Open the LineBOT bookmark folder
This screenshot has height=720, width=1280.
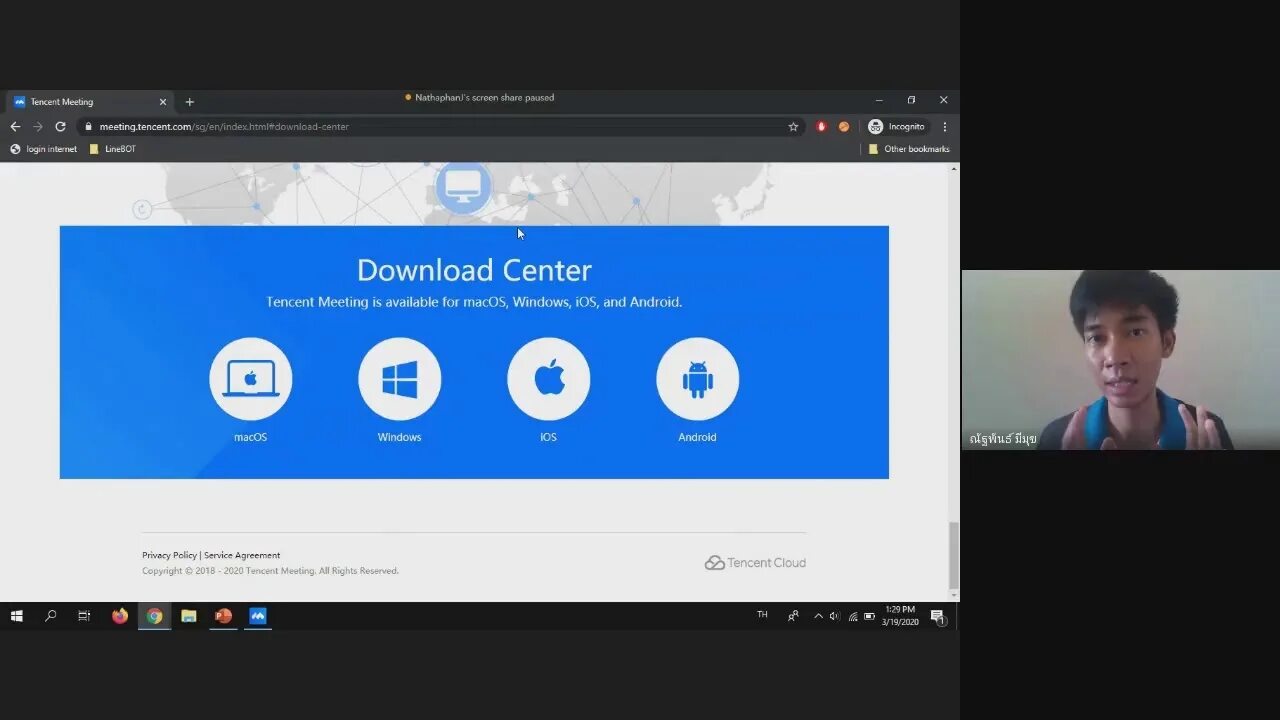point(112,149)
